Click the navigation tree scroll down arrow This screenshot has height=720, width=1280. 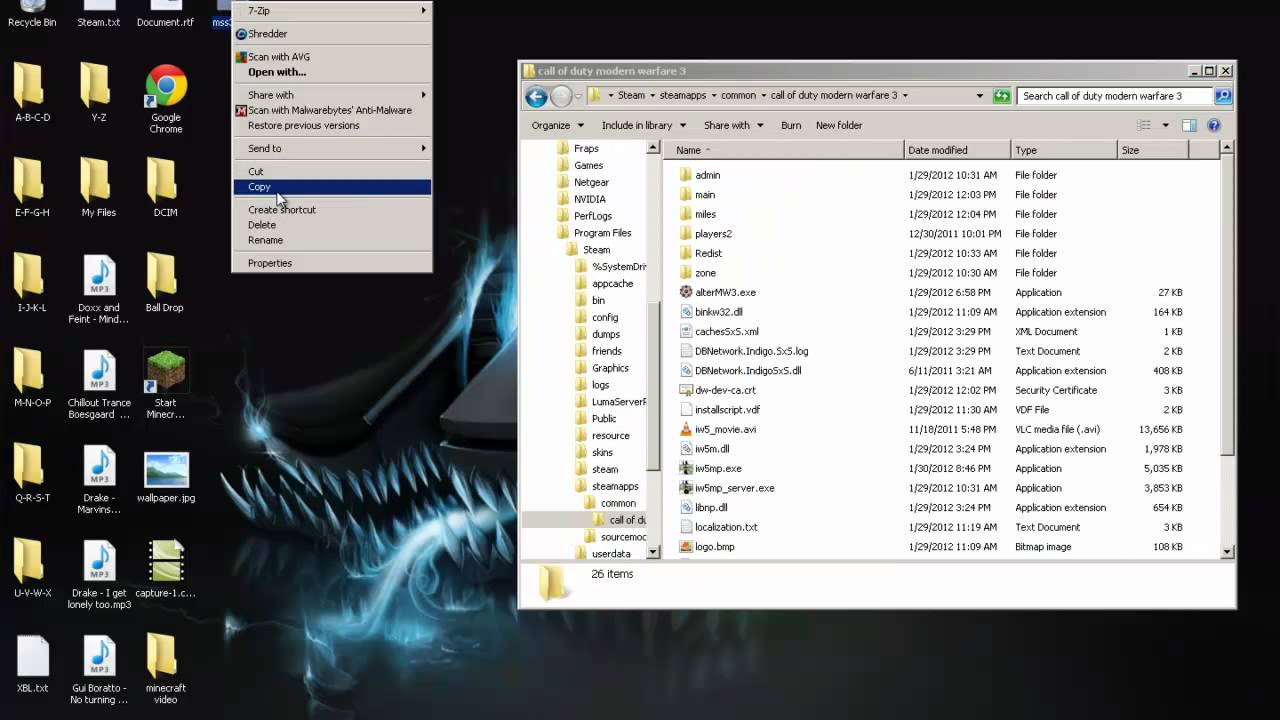653,552
